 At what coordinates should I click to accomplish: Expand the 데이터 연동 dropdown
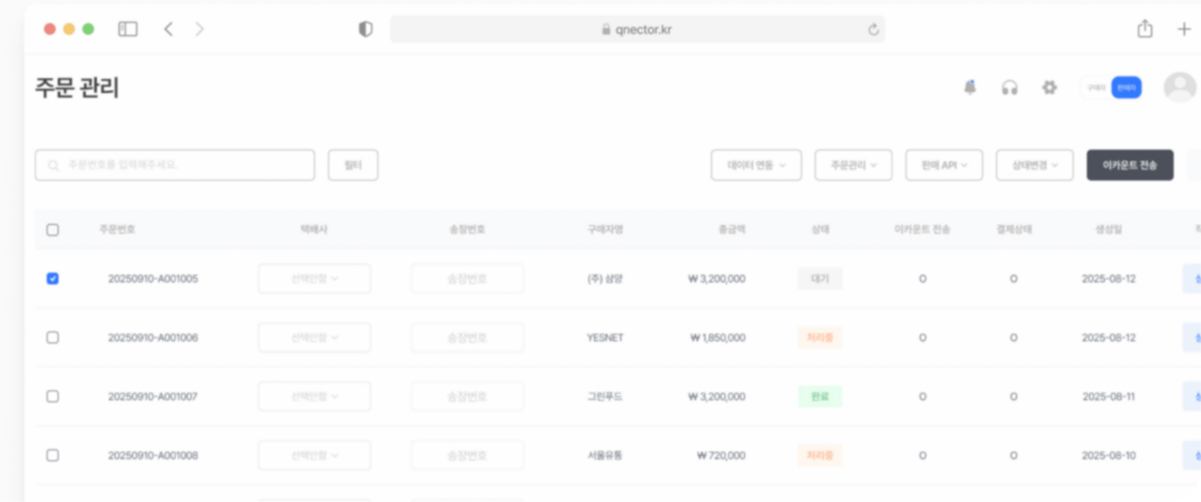756,165
